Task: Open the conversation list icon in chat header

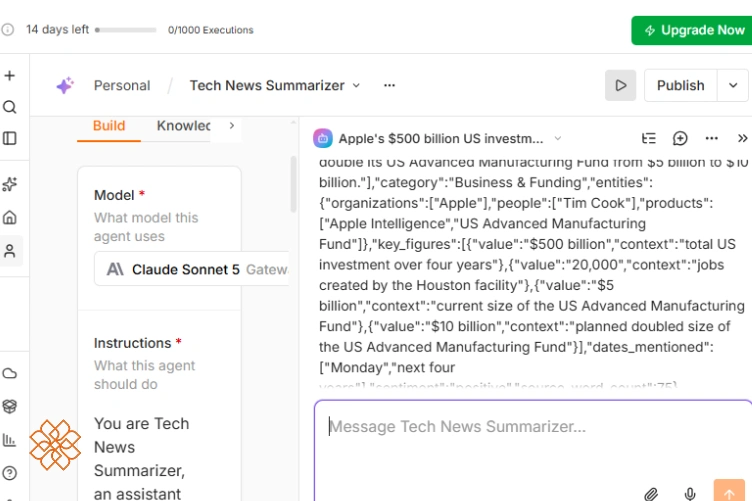Action: [x=648, y=139]
